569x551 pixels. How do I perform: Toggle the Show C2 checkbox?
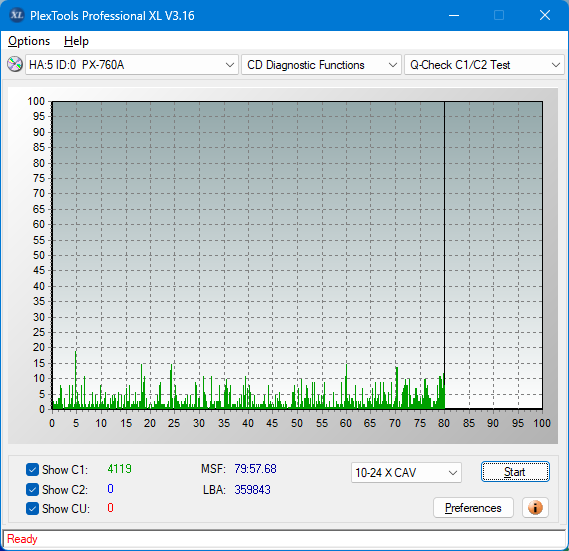[32, 489]
